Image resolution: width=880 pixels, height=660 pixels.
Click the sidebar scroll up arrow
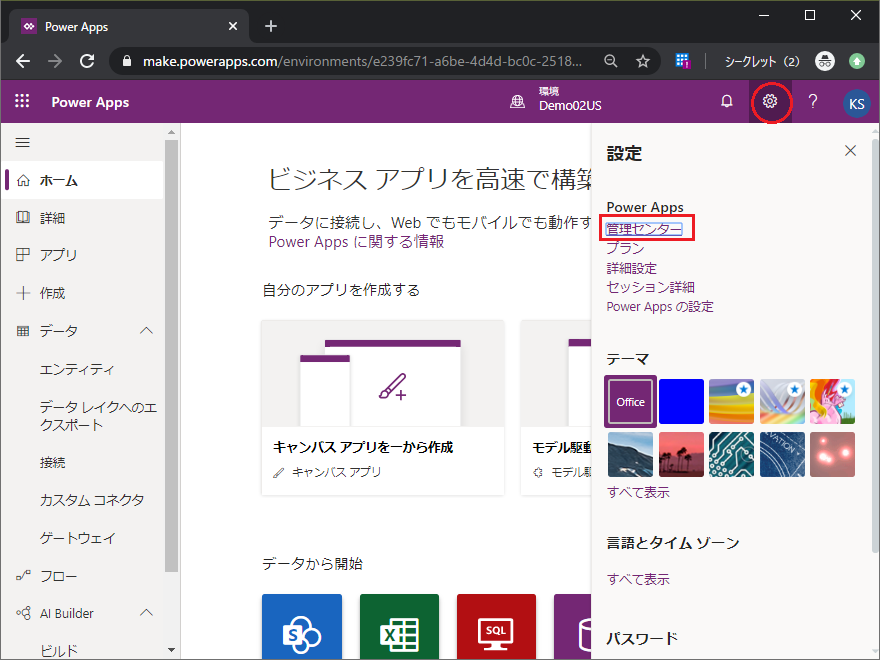point(171,132)
